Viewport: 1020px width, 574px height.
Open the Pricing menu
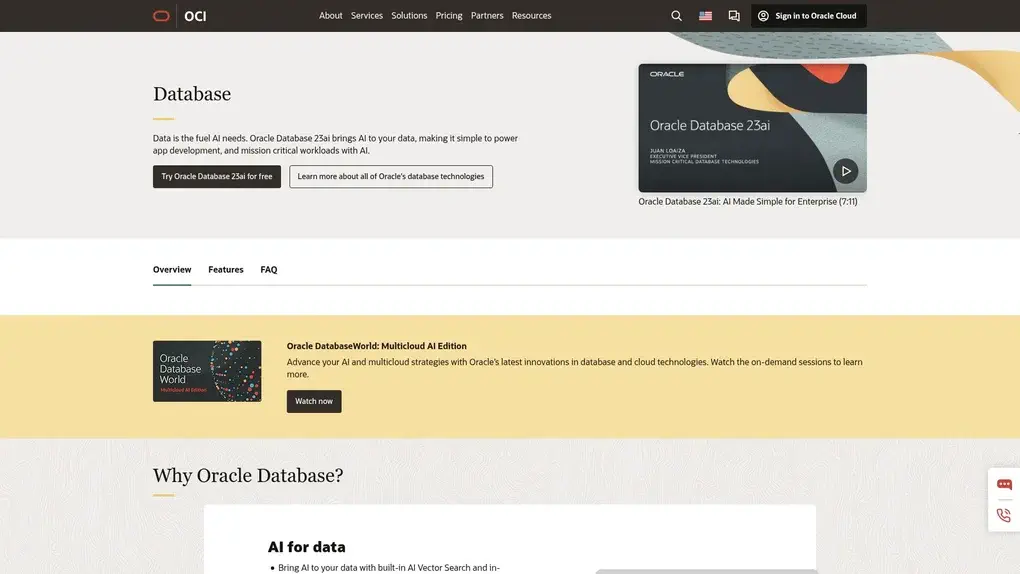pyautogui.click(x=449, y=16)
